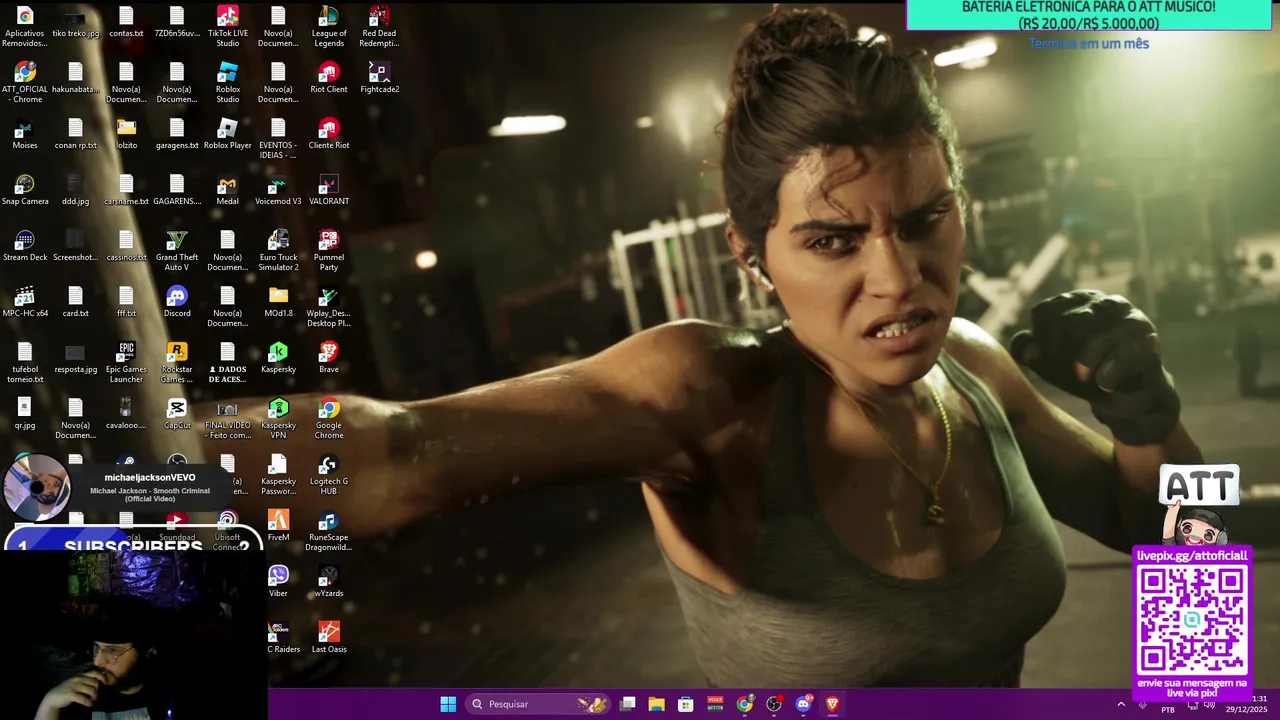
Task: Open Microsoft Store from the taskbar
Action: (x=685, y=704)
